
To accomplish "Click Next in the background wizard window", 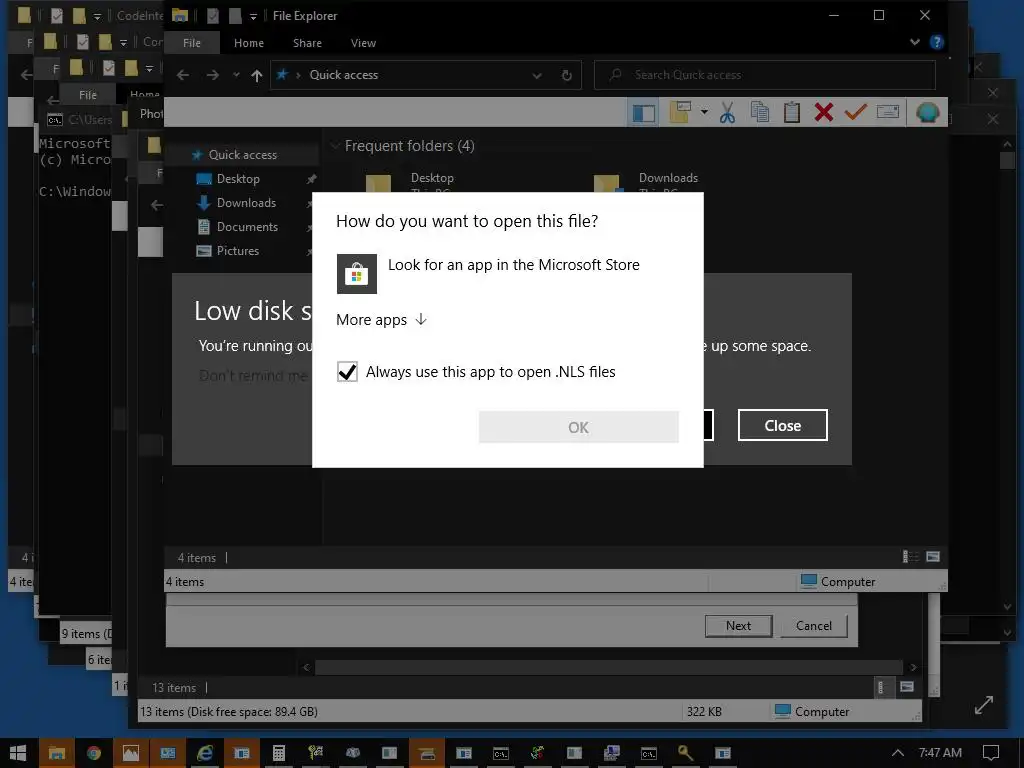I will tap(739, 626).
